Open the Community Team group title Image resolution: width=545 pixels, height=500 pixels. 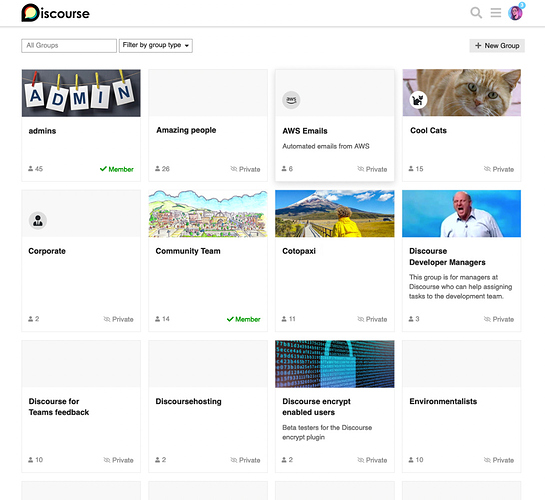coord(188,251)
